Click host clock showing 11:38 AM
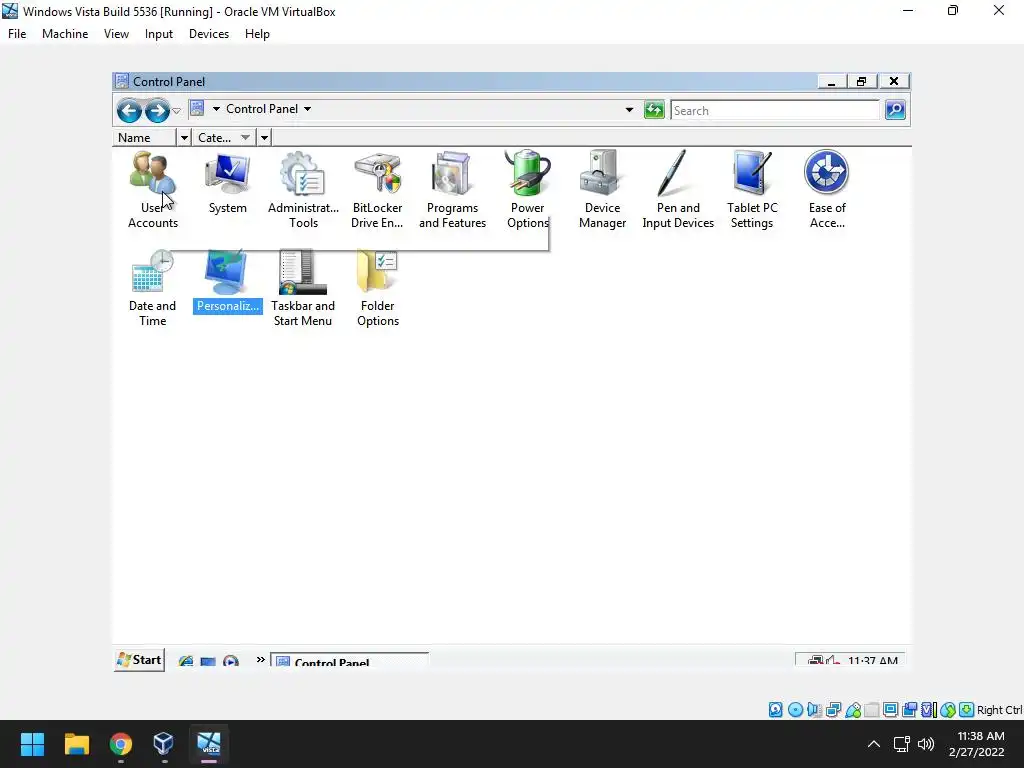The width and height of the screenshot is (1024, 768). pos(976,744)
